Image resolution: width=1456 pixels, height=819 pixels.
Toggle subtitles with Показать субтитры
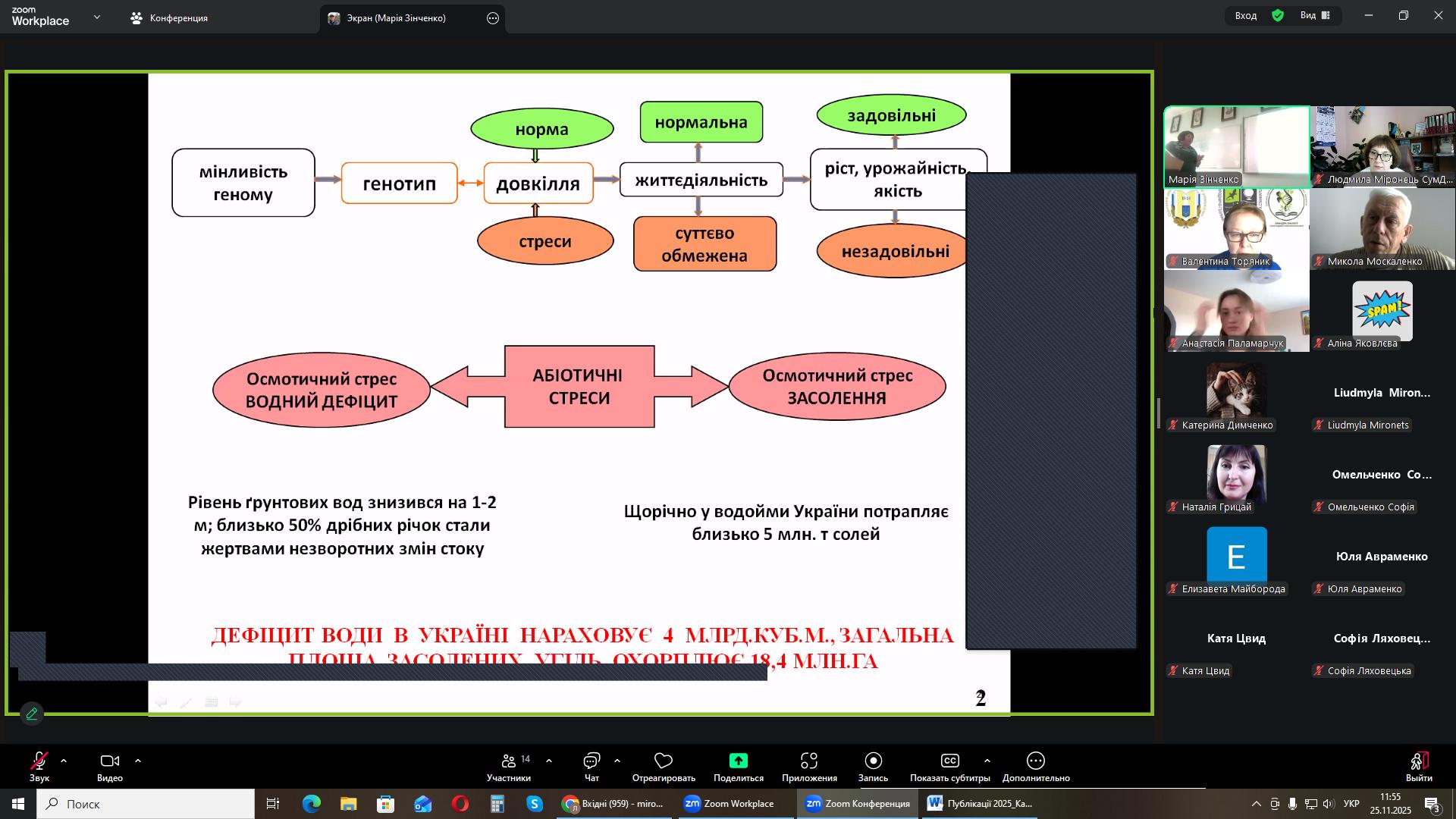pos(949,761)
